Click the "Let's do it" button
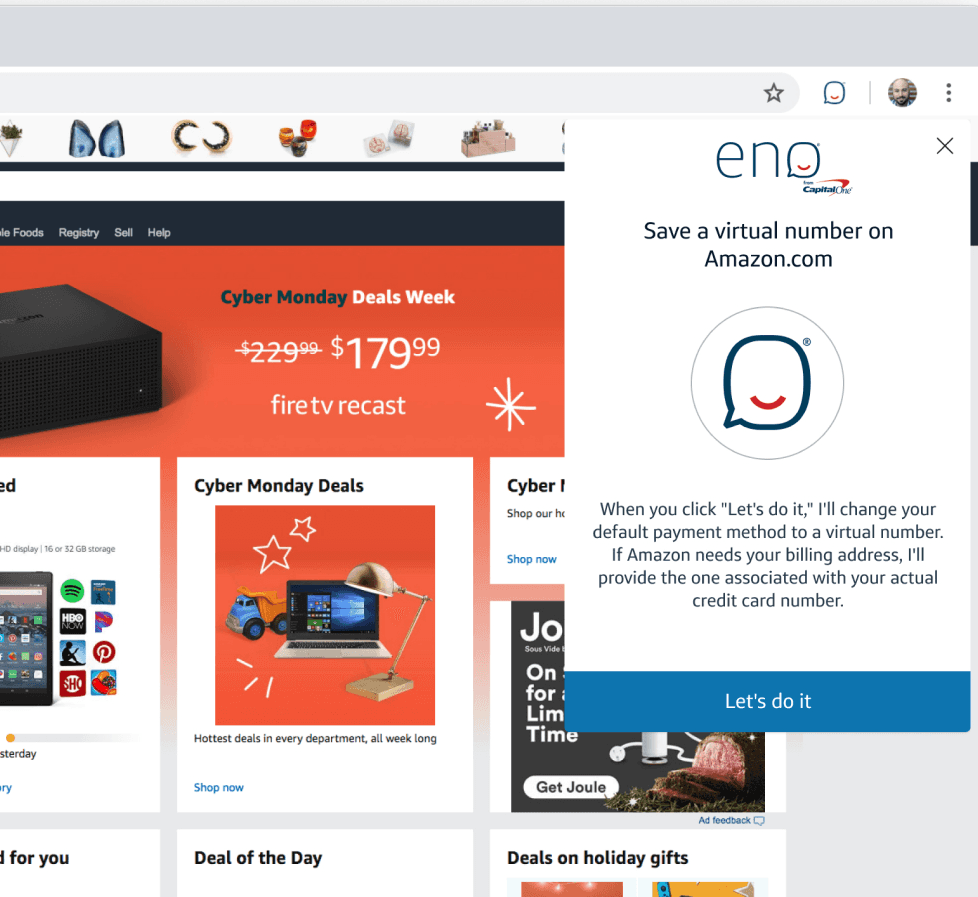Screen dimensions: 978x897 (x=767, y=701)
